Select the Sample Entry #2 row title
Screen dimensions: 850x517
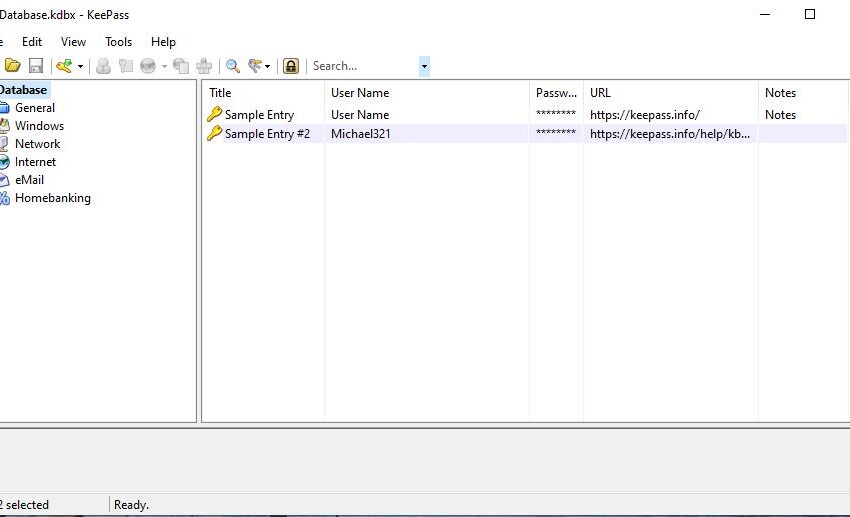267,134
